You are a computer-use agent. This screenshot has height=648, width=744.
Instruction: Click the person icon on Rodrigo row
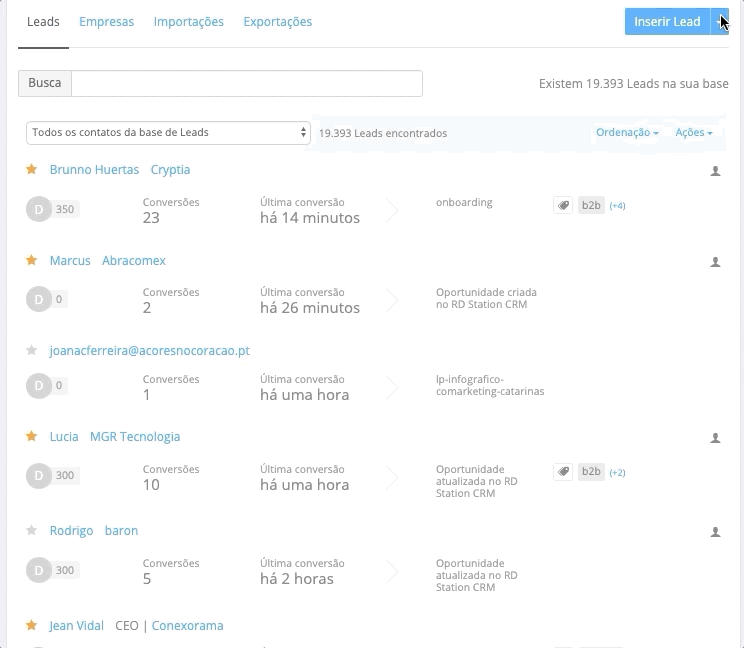[715, 532]
